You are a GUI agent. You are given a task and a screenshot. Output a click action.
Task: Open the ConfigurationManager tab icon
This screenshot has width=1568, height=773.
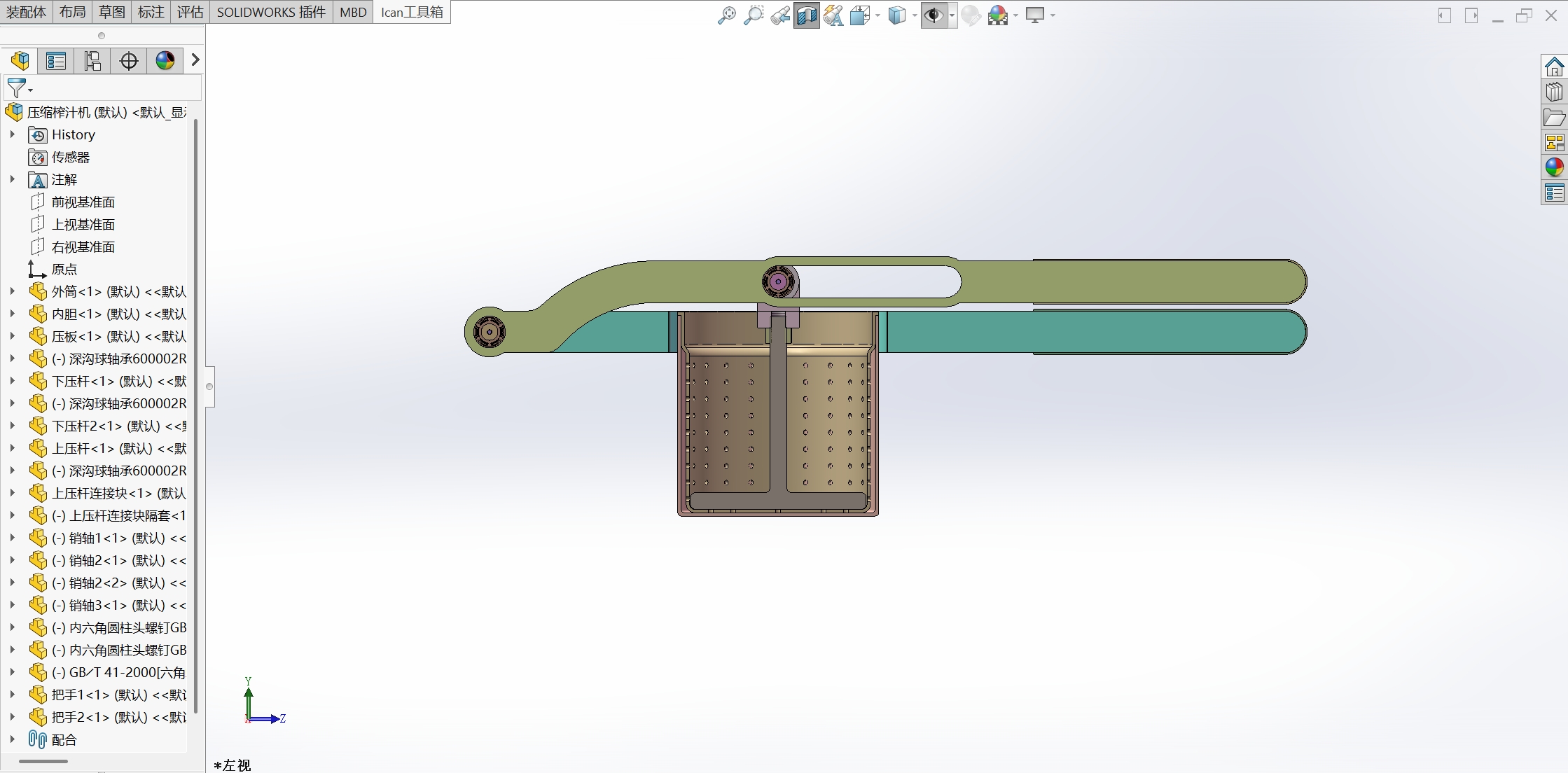point(92,61)
